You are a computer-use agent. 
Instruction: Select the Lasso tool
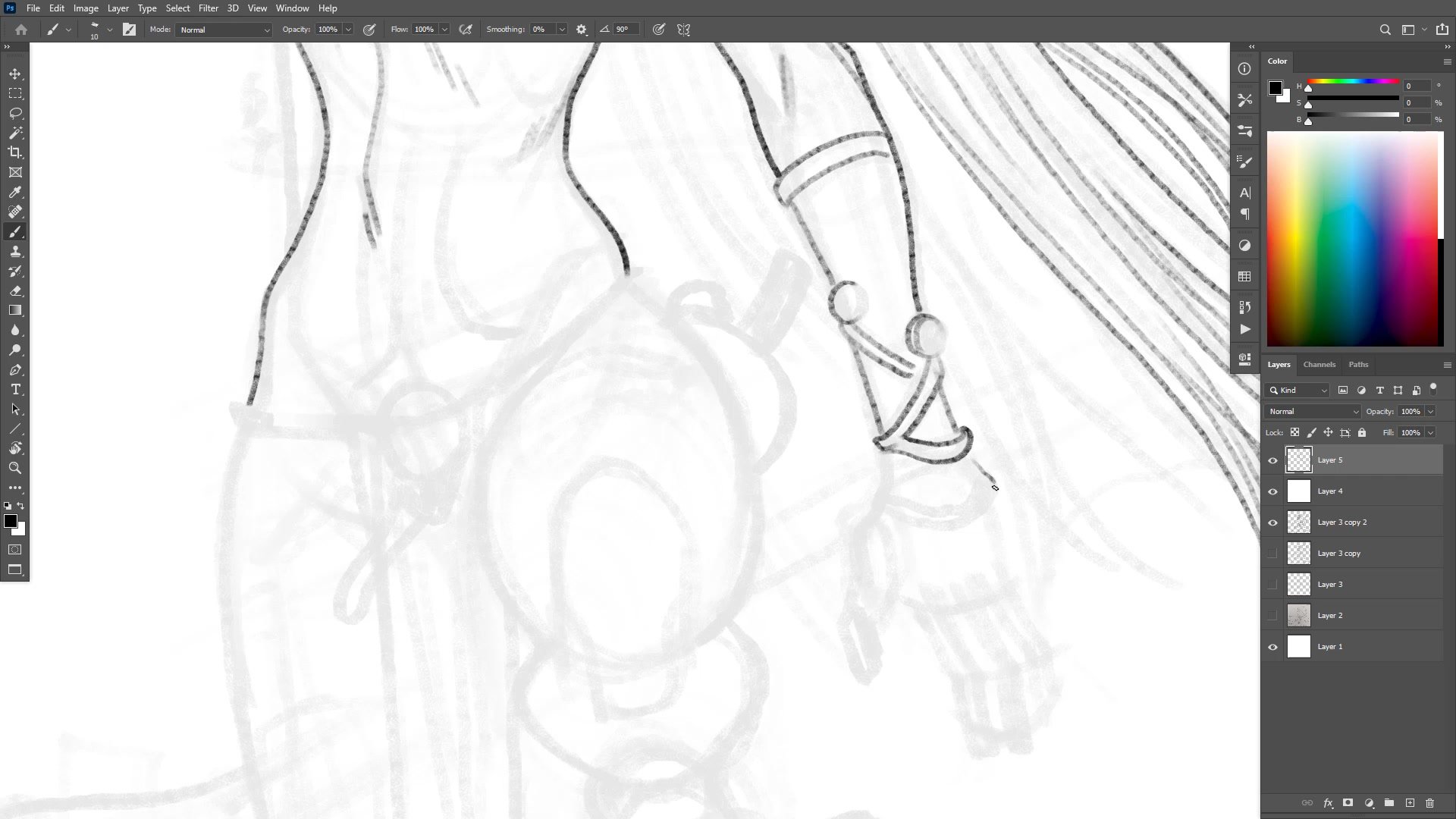point(15,113)
